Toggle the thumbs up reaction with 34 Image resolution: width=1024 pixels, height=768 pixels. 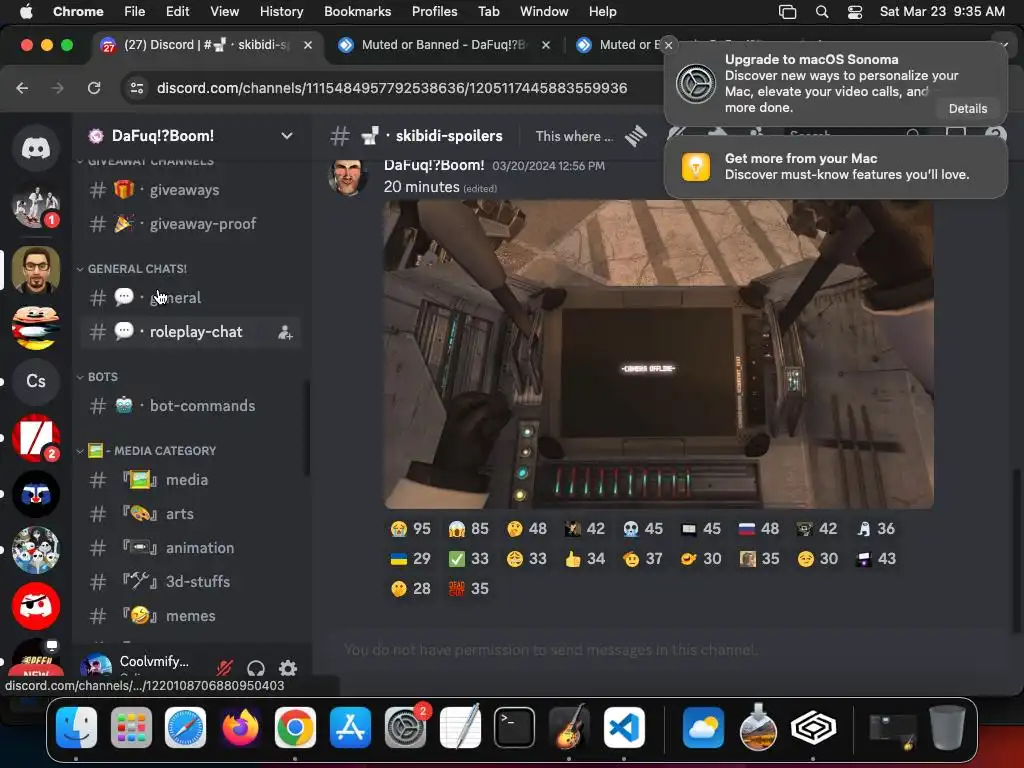(x=584, y=558)
